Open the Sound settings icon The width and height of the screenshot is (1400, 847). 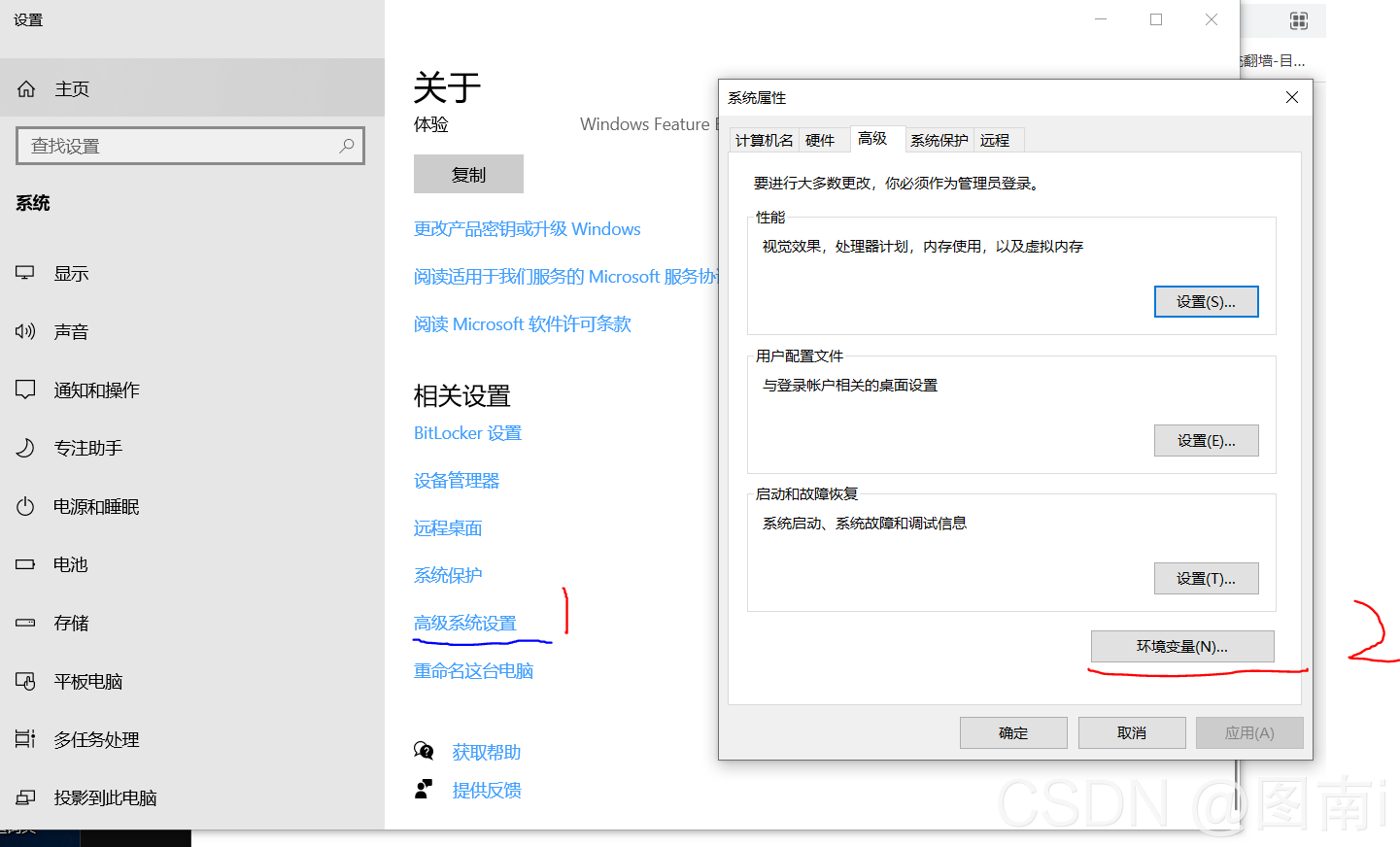pyautogui.click(x=25, y=332)
